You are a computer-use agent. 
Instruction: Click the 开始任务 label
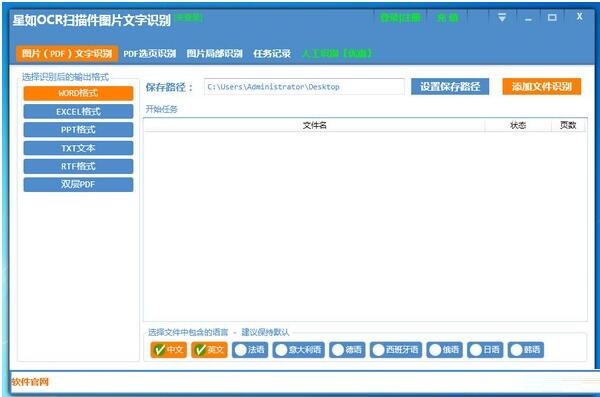[161, 109]
